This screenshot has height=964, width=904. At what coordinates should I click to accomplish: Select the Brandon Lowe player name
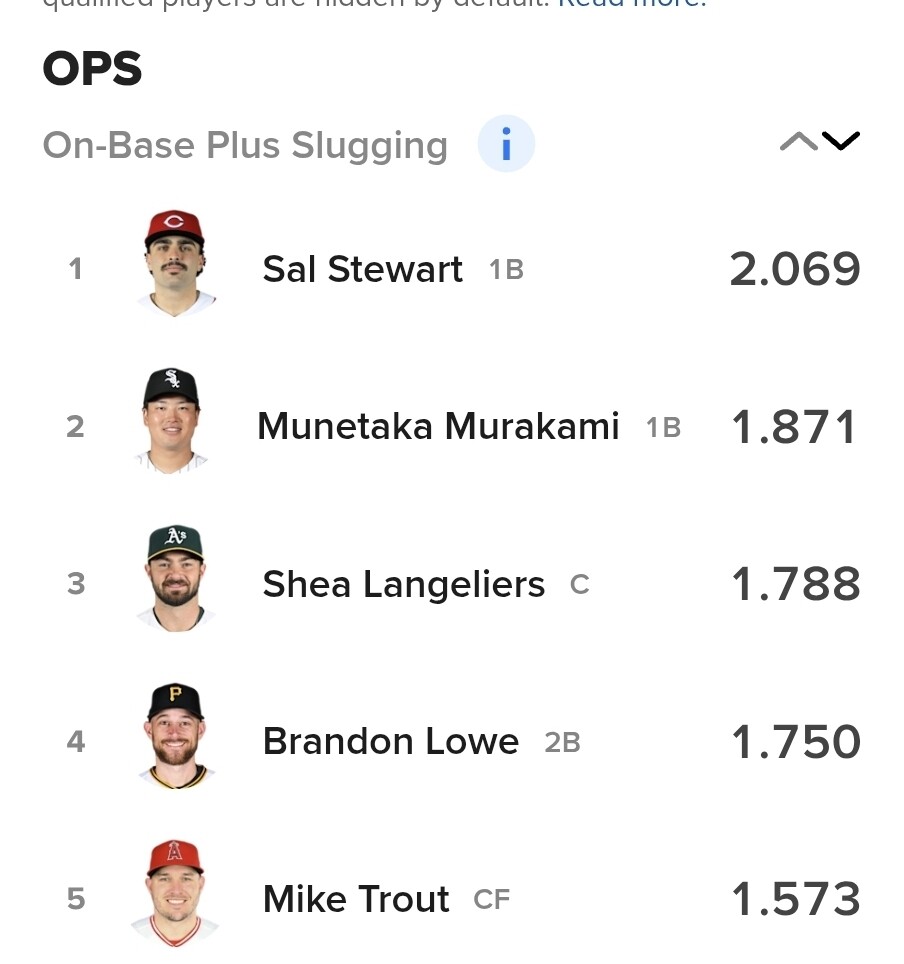391,741
